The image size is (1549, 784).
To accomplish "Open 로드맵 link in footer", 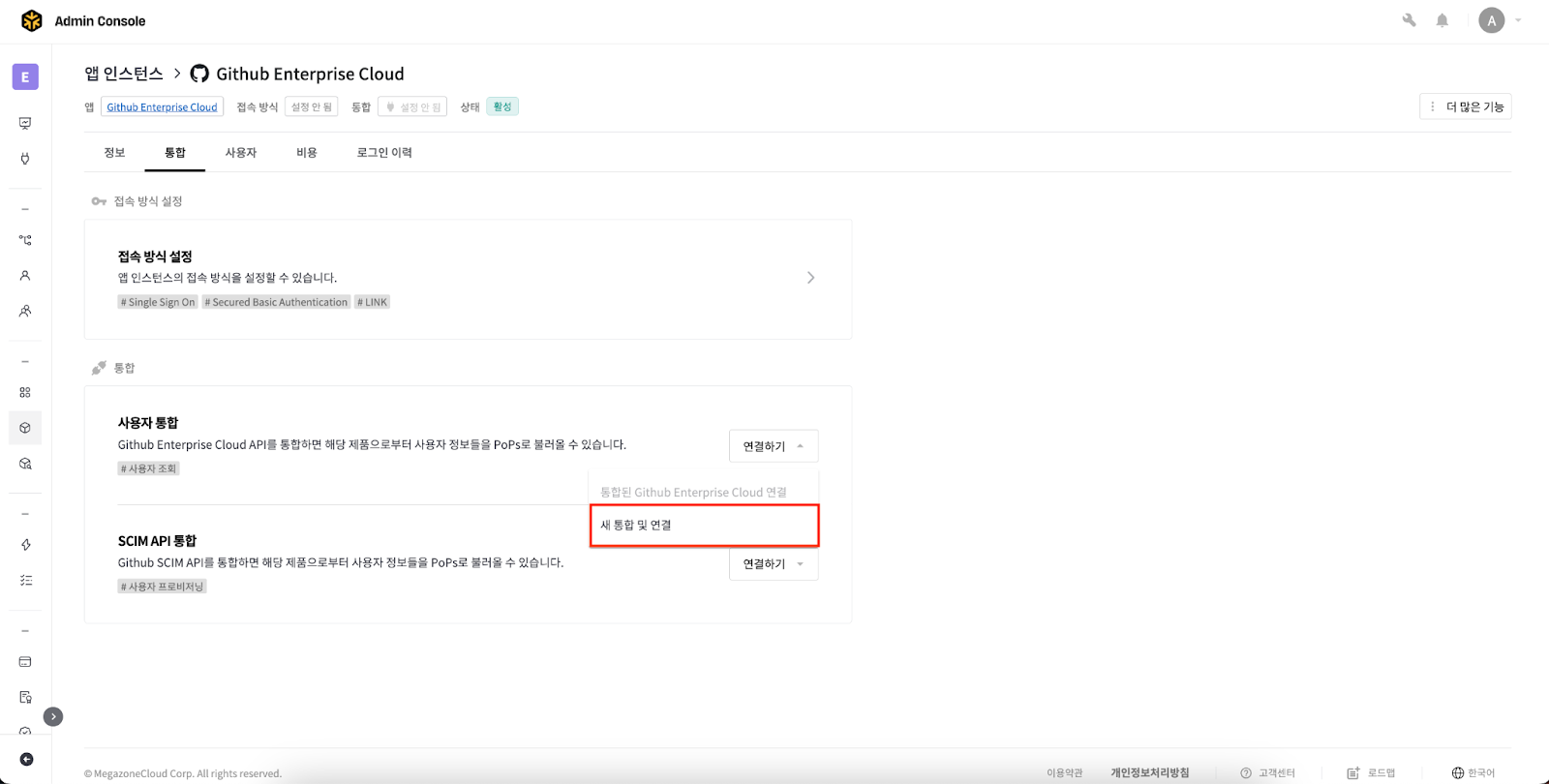I will coord(1371,772).
